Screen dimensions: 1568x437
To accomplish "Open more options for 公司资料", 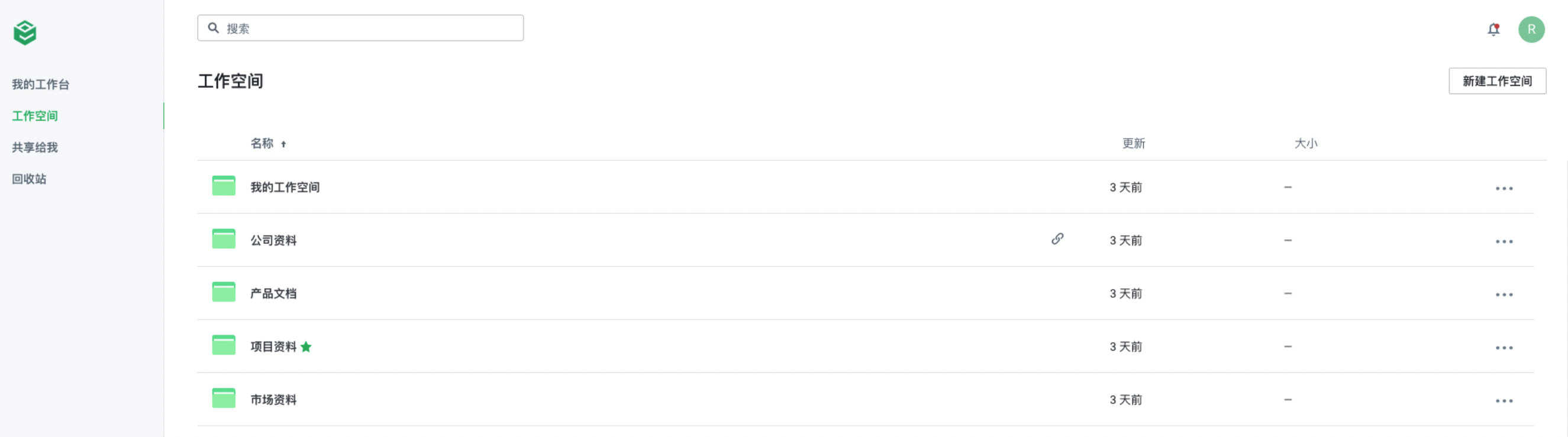I will [1504, 242].
